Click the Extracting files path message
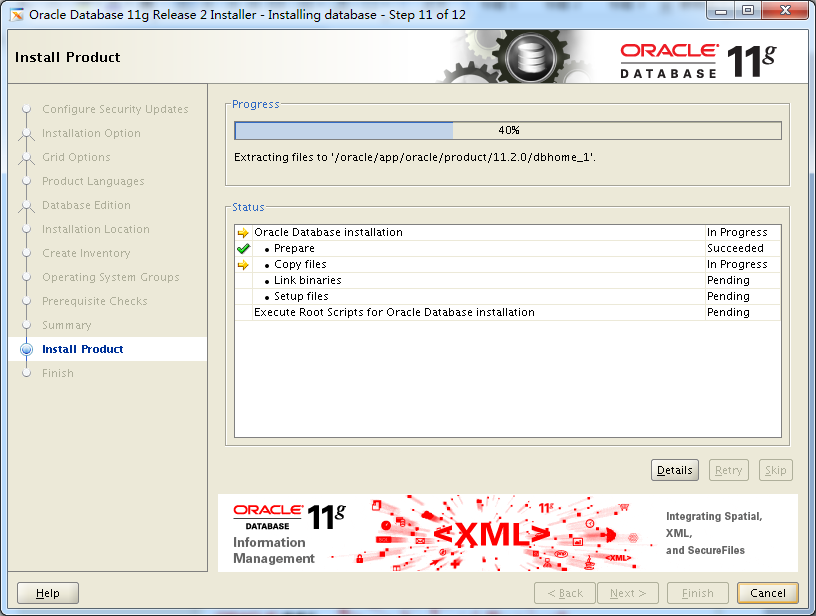 point(415,157)
